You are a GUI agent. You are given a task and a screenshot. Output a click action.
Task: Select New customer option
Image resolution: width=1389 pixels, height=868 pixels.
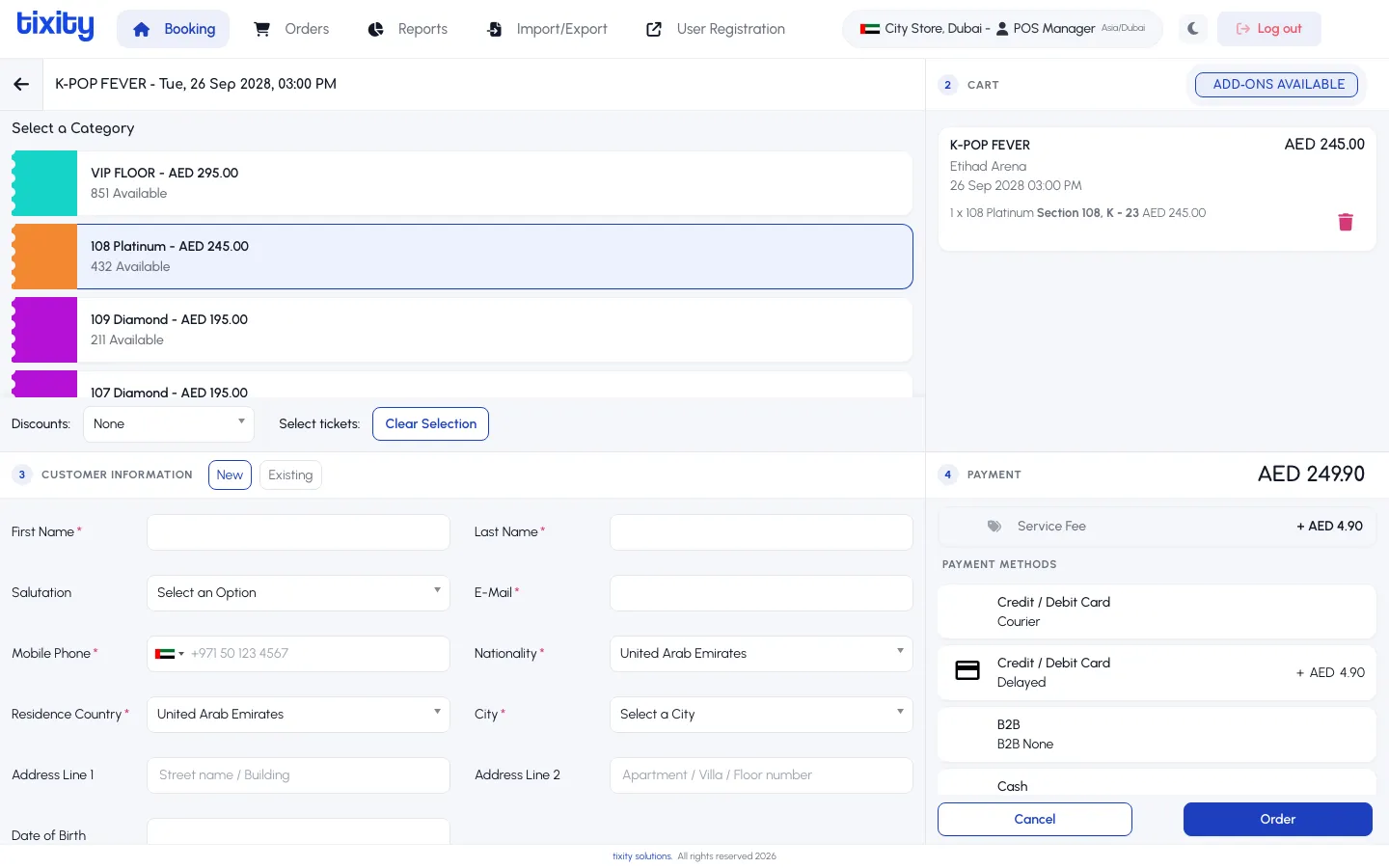pos(230,475)
